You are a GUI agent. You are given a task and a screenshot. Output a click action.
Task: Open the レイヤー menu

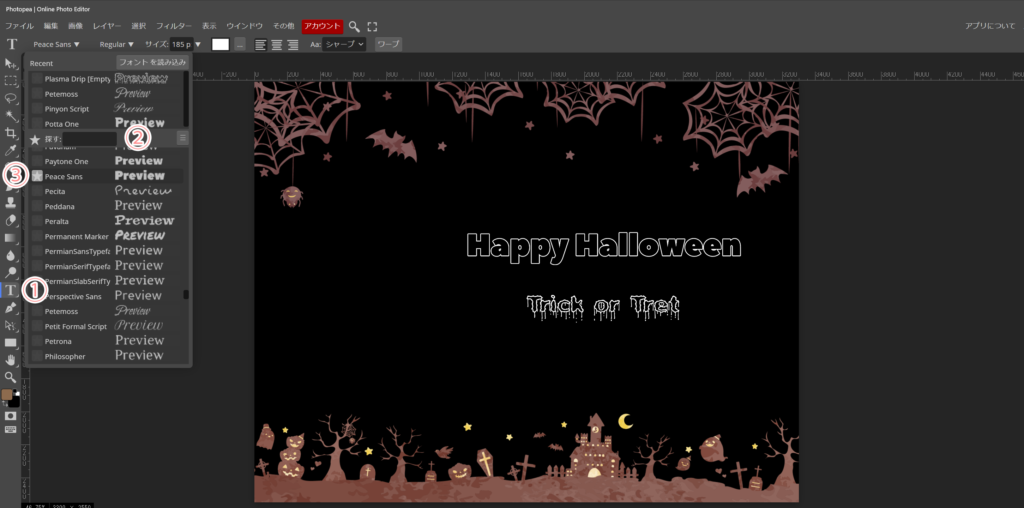106,26
